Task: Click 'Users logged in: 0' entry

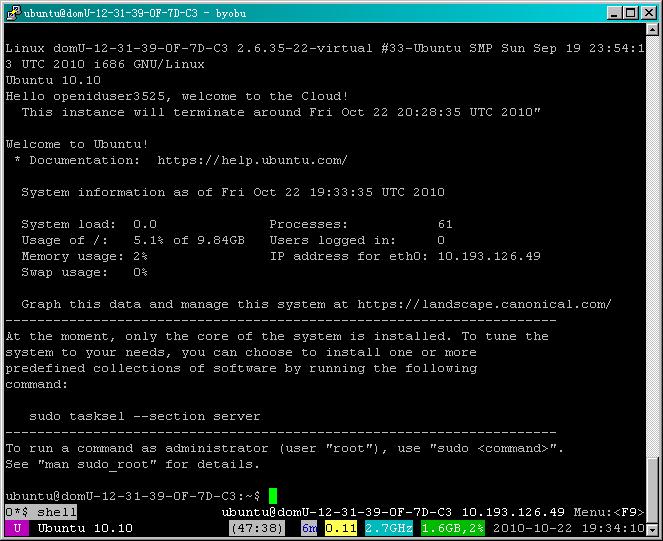Action: click(357, 240)
